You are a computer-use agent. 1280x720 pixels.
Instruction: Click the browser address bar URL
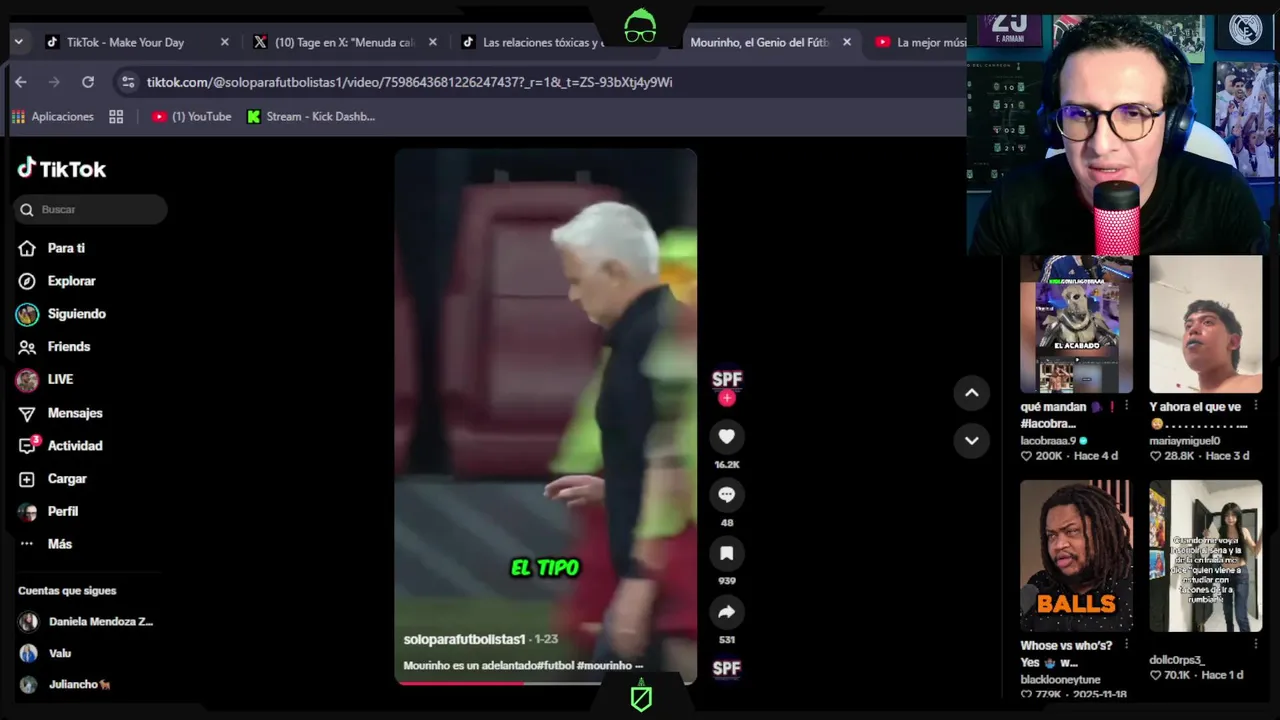pos(409,82)
